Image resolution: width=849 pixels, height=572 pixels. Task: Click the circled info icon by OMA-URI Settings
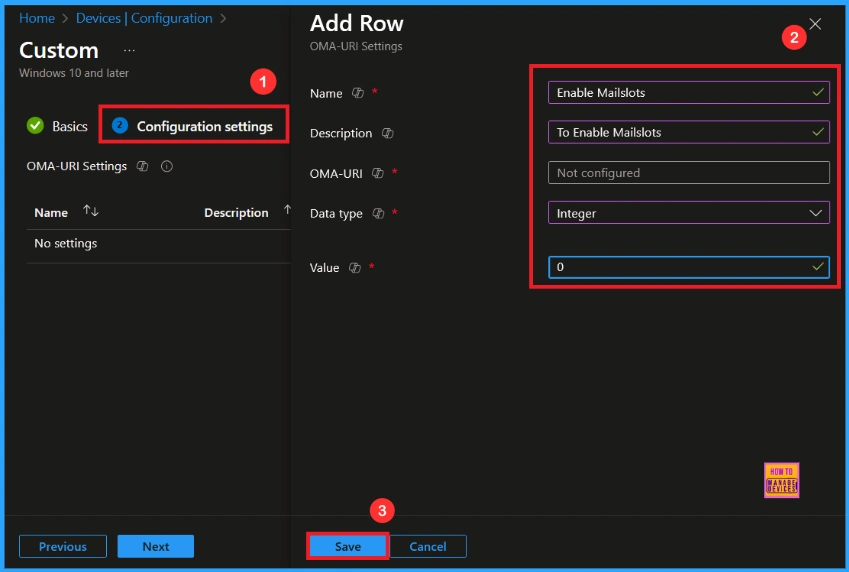pyautogui.click(x=167, y=166)
